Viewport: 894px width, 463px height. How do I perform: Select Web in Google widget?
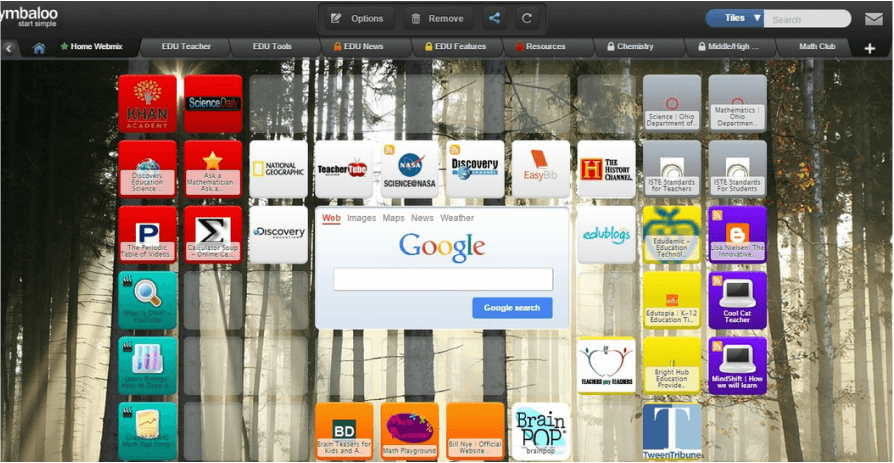[x=331, y=218]
